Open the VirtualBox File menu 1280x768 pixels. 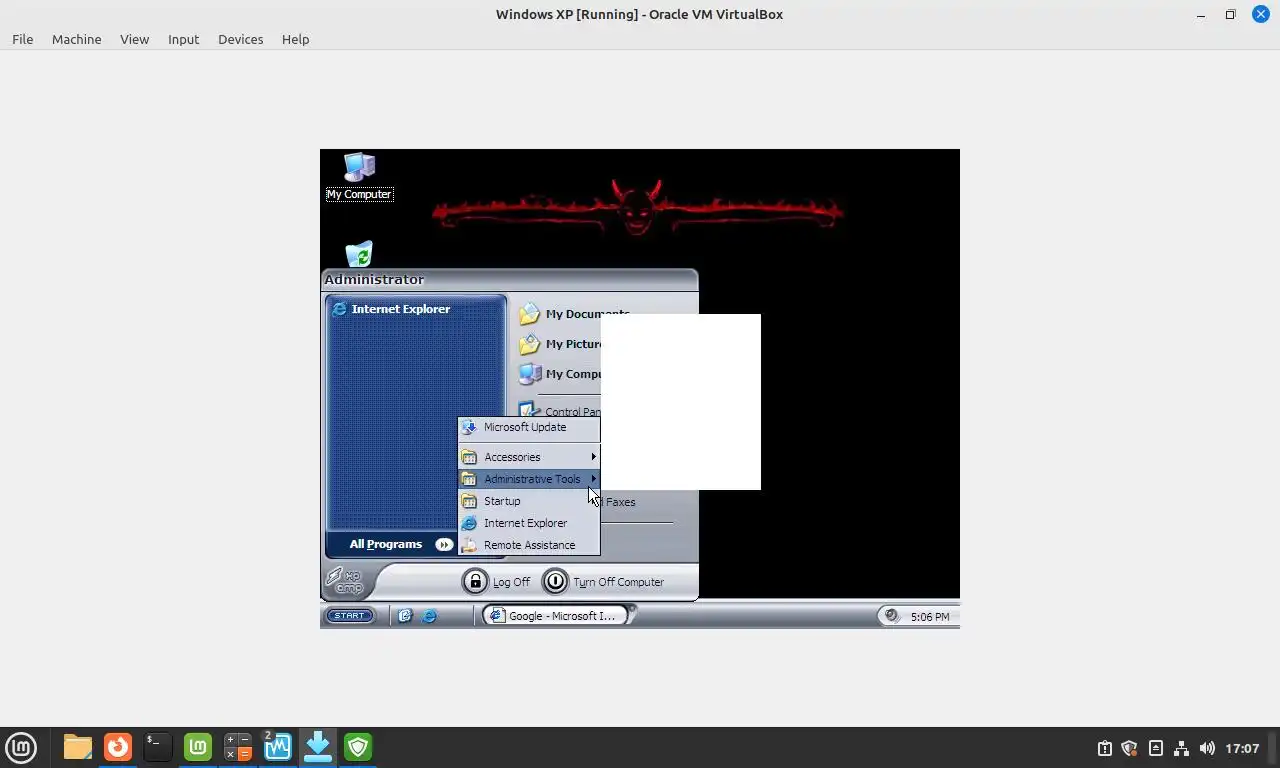(x=22, y=39)
